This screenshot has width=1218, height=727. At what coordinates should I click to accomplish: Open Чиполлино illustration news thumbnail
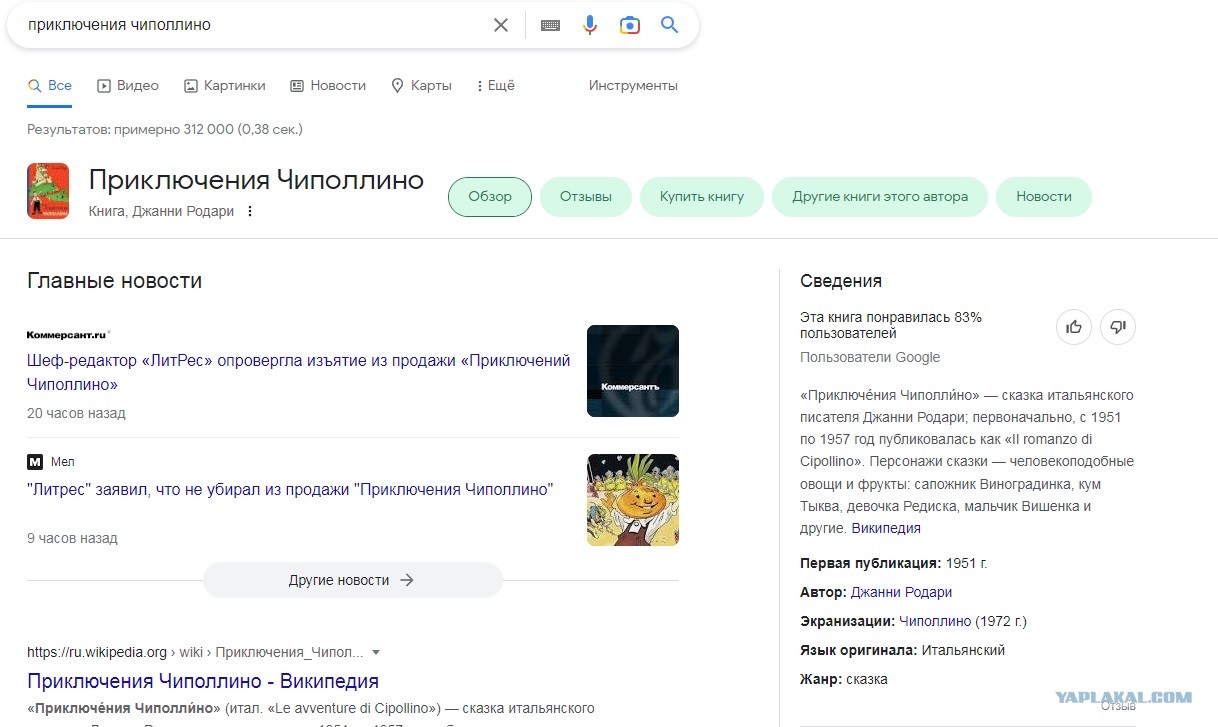pyautogui.click(x=633, y=500)
